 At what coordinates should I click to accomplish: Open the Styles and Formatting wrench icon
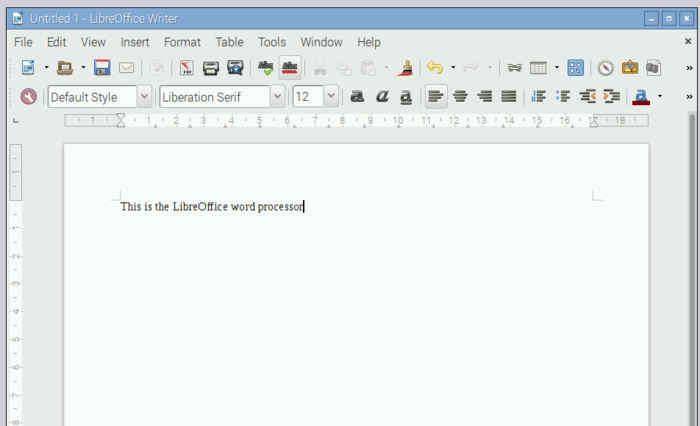pyautogui.click(x=28, y=97)
